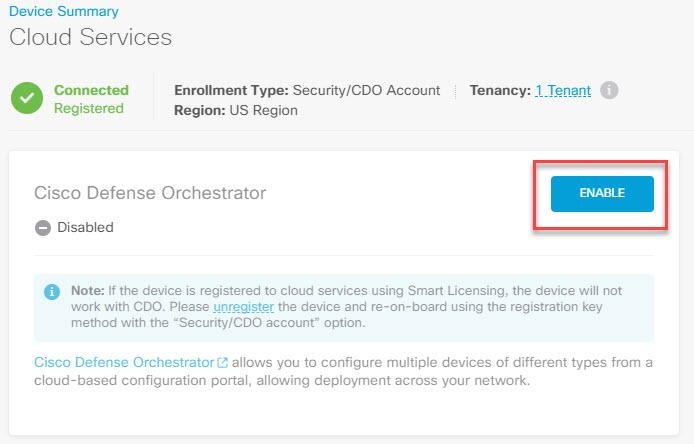This screenshot has height=444, width=694.
Task: Click the blue info icon in the Note box
Action: (51, 292)
